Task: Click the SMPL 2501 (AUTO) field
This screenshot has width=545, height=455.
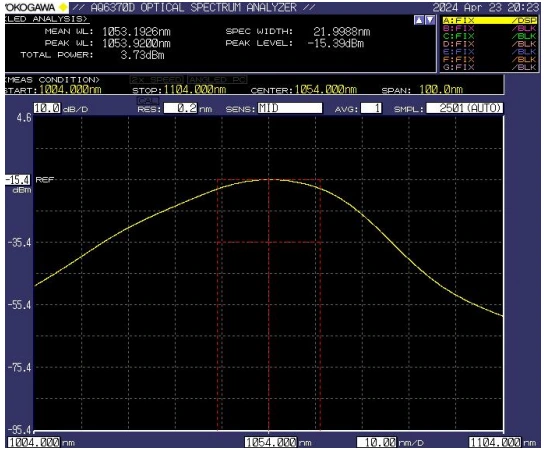Action: pos(465,108)
